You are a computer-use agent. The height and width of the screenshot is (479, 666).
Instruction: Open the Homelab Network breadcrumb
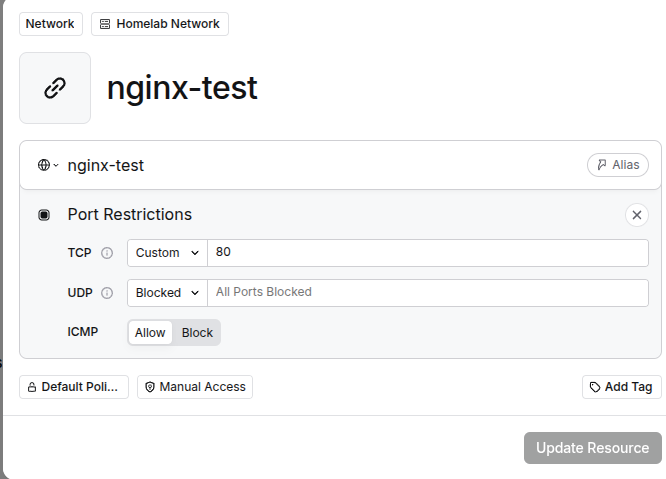point(160,24)
